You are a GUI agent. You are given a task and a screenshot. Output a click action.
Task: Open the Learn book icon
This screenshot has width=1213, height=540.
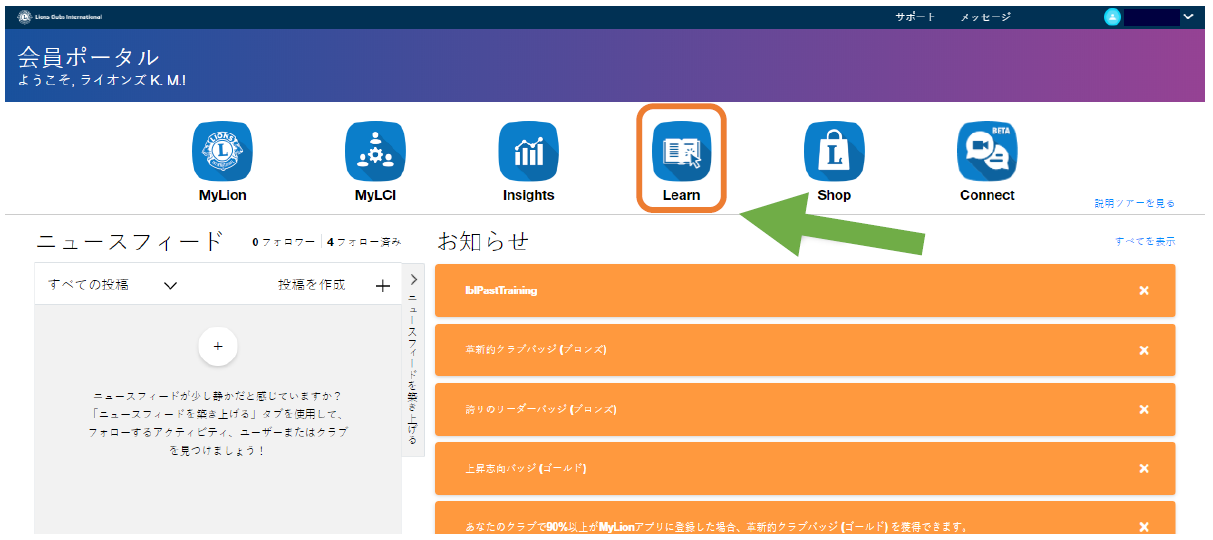pyautogui.click(x=681, y=151)
